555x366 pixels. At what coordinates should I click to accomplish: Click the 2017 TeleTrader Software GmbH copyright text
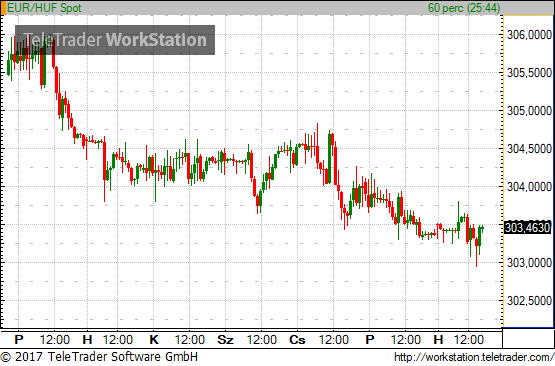pyautogui.click(x=99, y=356)
